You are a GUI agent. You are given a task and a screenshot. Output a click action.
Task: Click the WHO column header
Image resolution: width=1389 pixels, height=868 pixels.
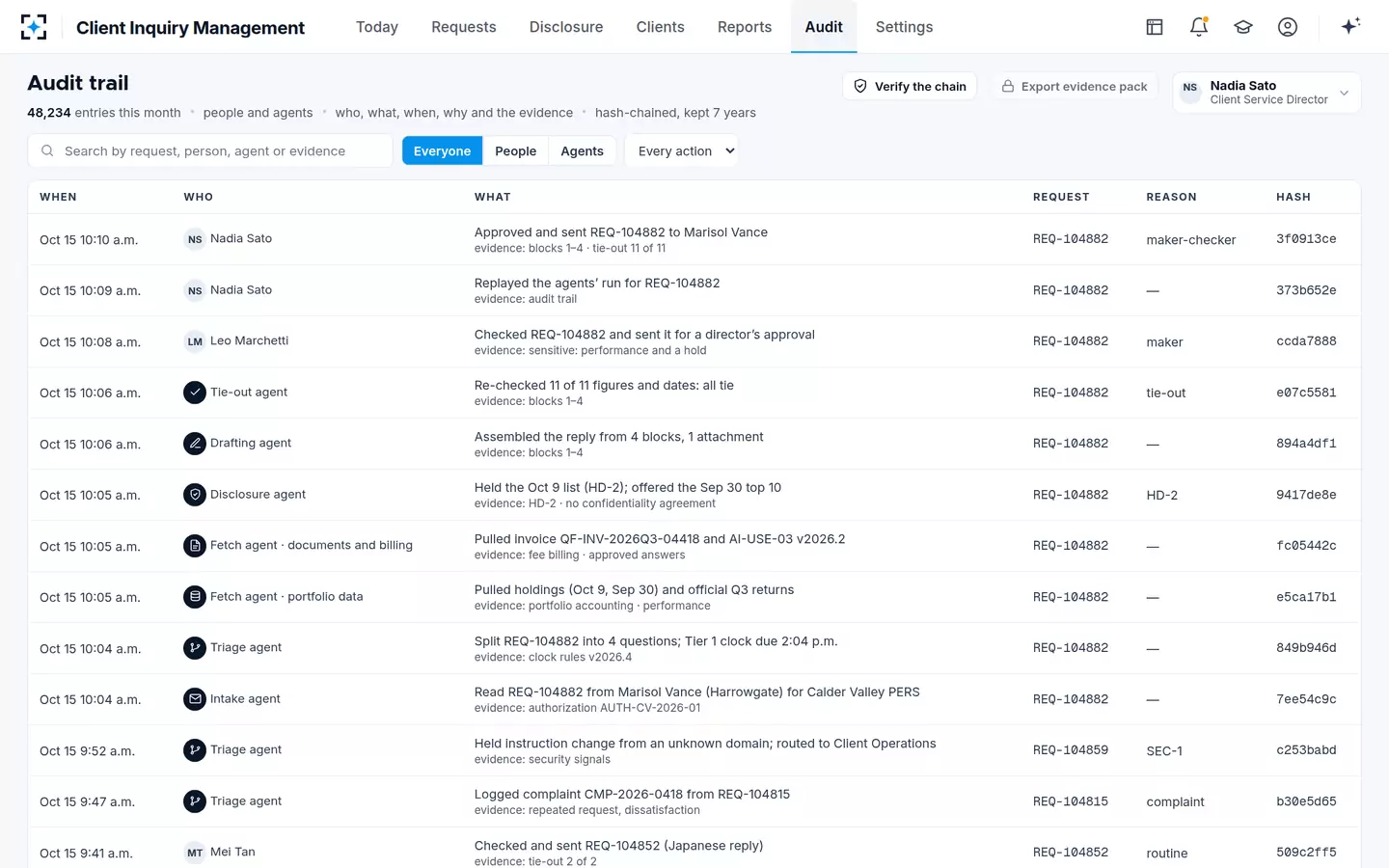point(199,197)
